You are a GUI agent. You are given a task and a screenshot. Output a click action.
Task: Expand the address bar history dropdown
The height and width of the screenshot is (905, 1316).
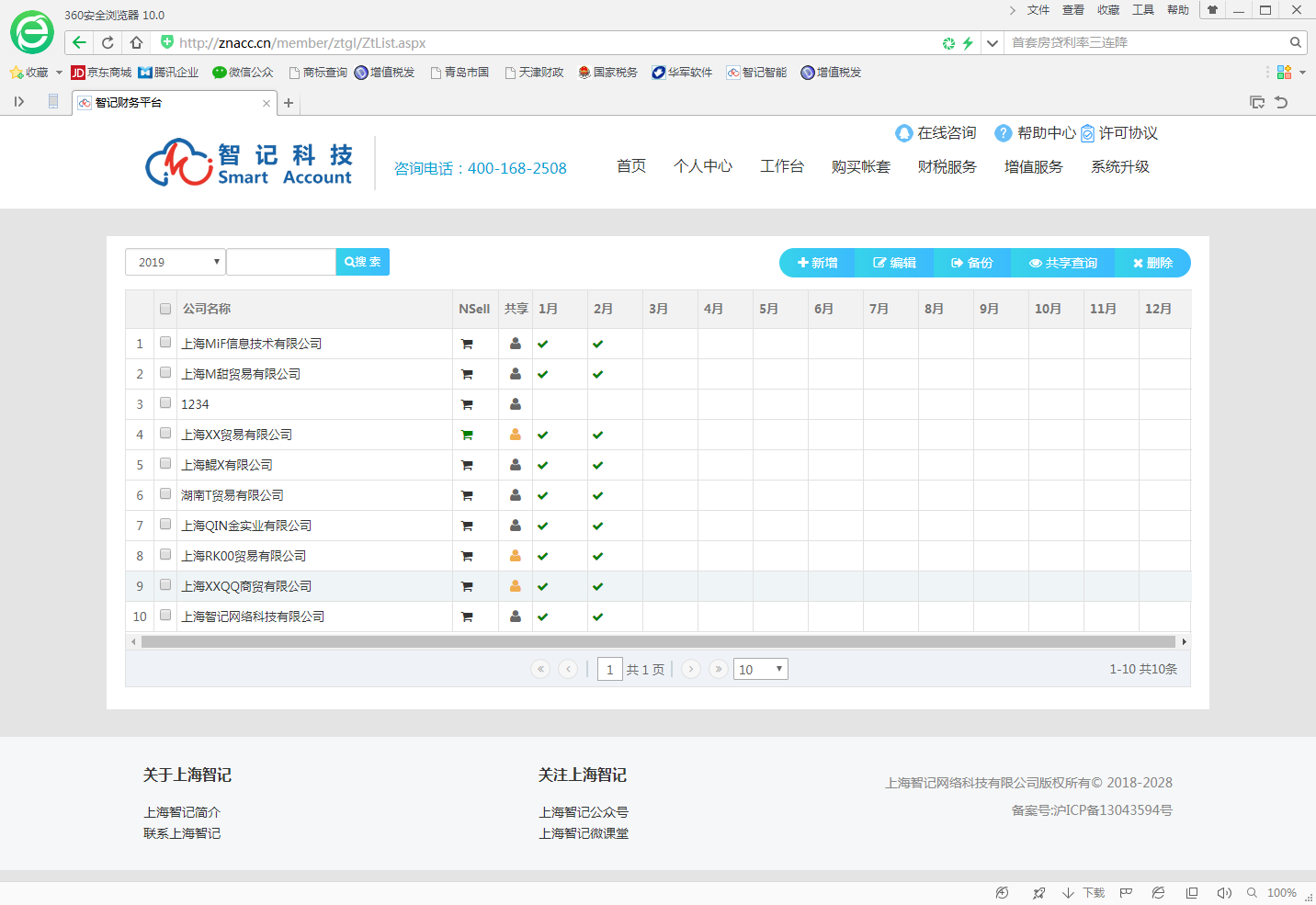click(993, 42)
